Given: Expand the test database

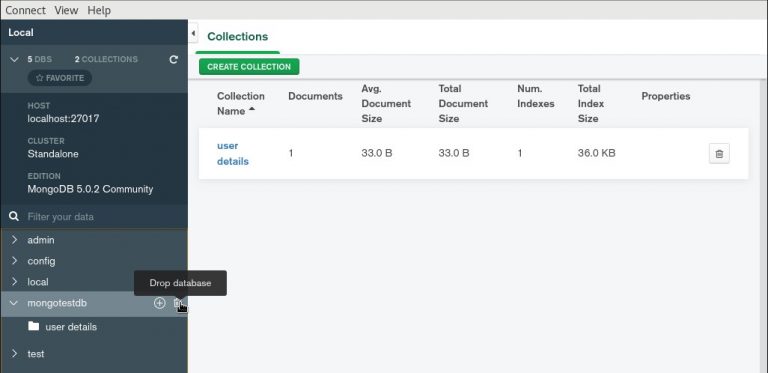Looking at the screenshot, I should point(14,353).
